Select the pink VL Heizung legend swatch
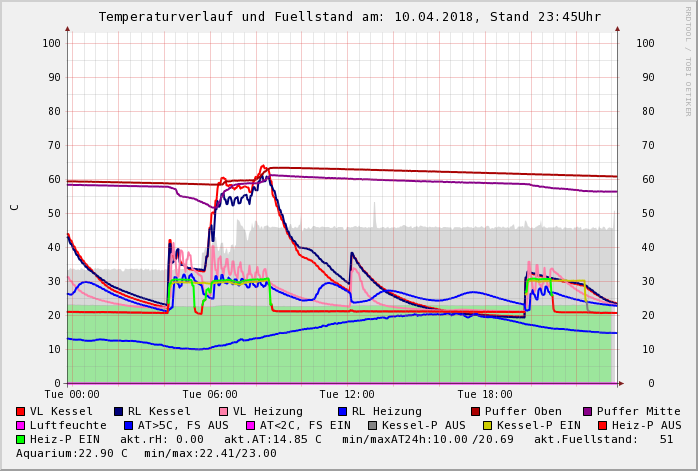698x471 pixels. [224, 411]
